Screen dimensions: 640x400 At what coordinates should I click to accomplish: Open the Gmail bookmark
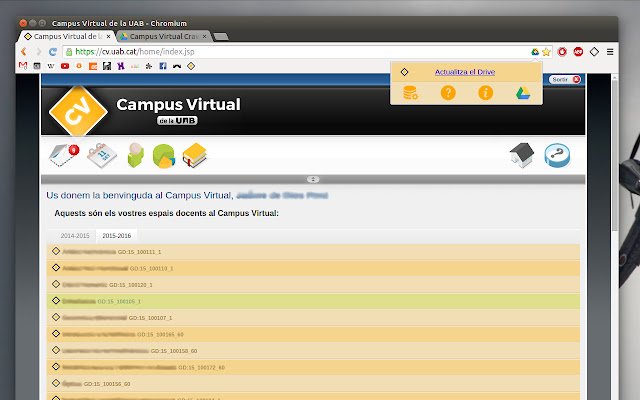point(23,66)
